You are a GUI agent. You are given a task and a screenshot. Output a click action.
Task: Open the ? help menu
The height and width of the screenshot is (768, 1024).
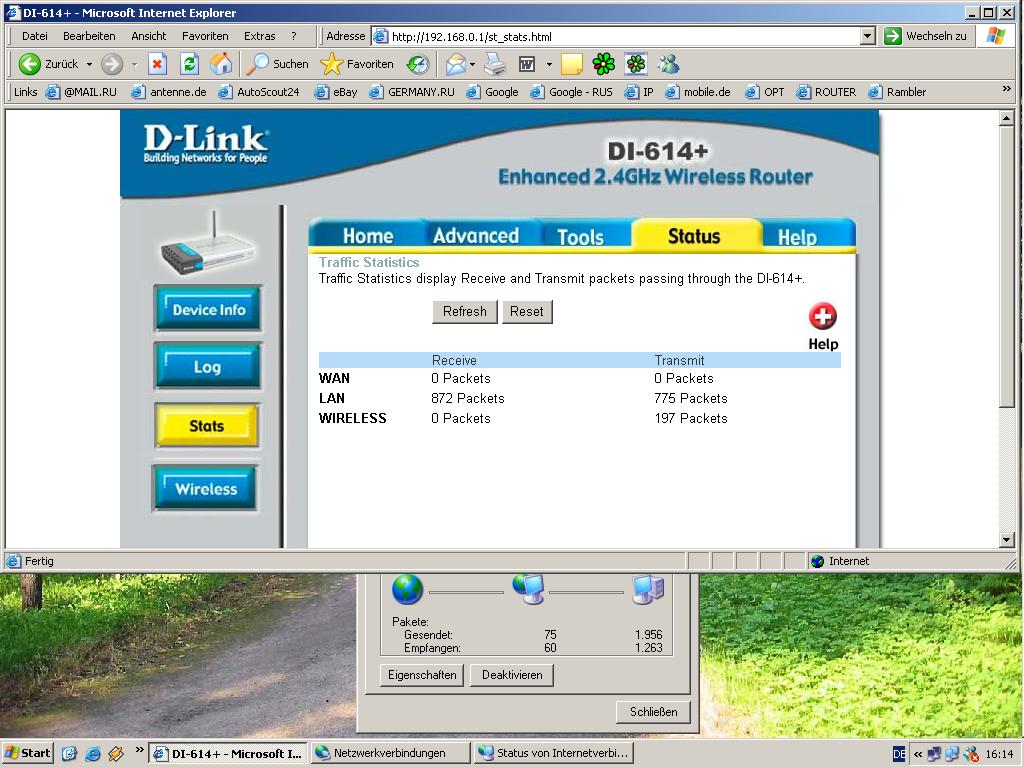294,36
